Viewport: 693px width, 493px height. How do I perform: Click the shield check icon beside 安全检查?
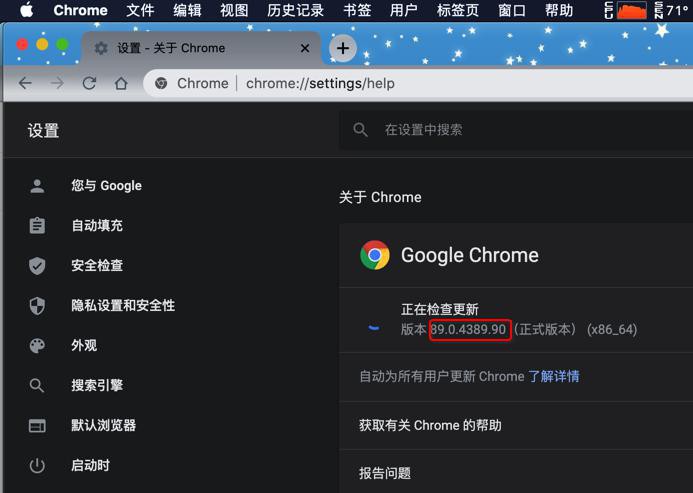point(37,266)
